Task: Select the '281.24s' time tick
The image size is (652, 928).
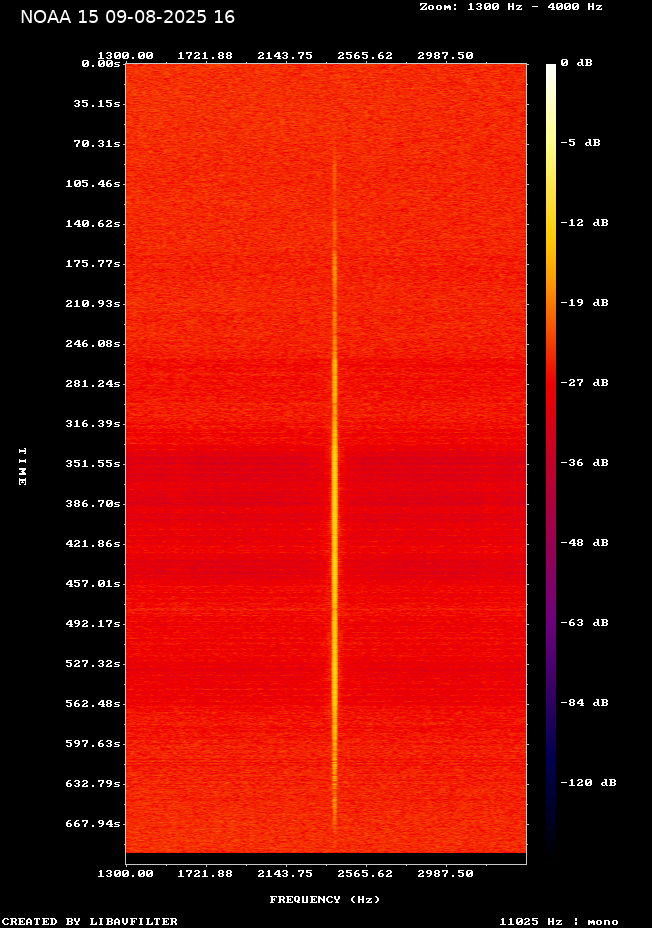Action: coord(93,384)
